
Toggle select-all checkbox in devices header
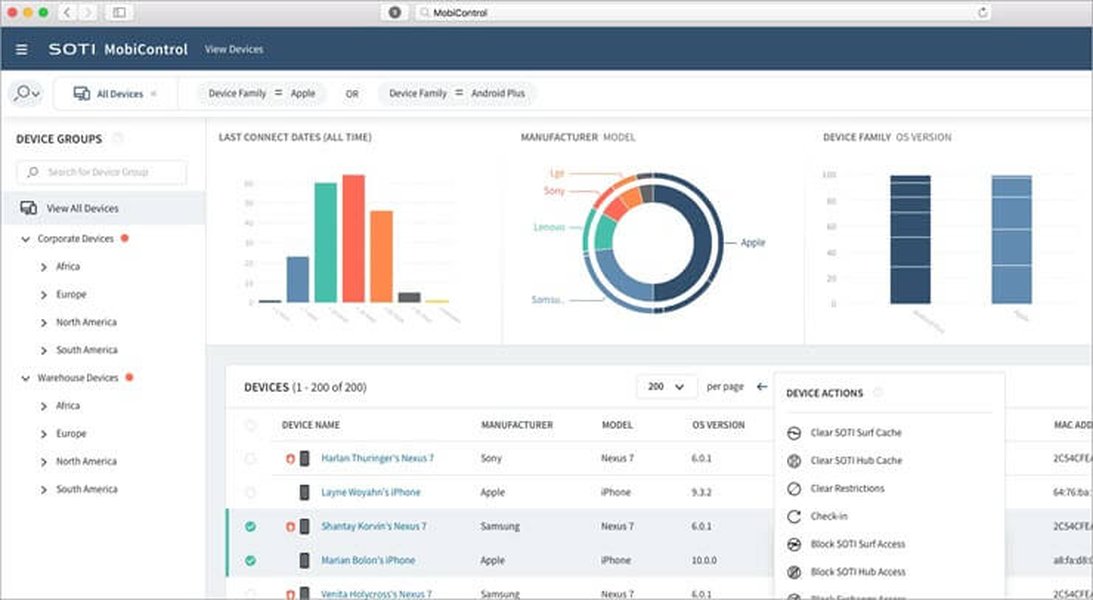tap(251, 425)
